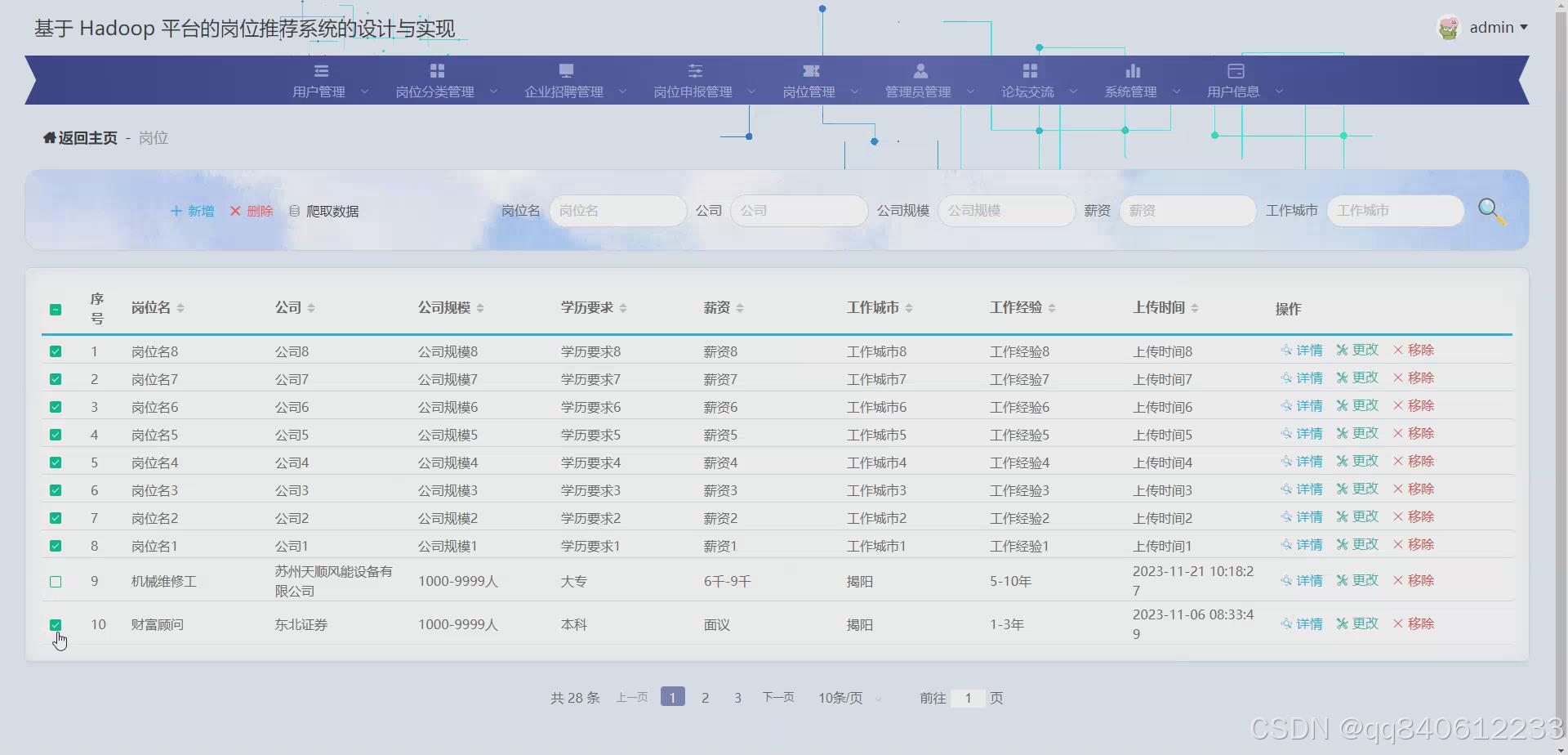
Task: Click 详情 for row 岗位名8
Action: pos(1302,351)
